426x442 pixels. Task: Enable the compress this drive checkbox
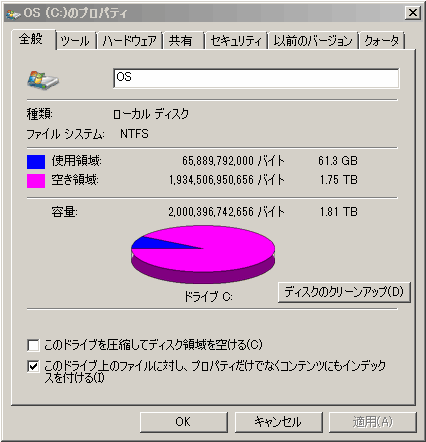33,345
